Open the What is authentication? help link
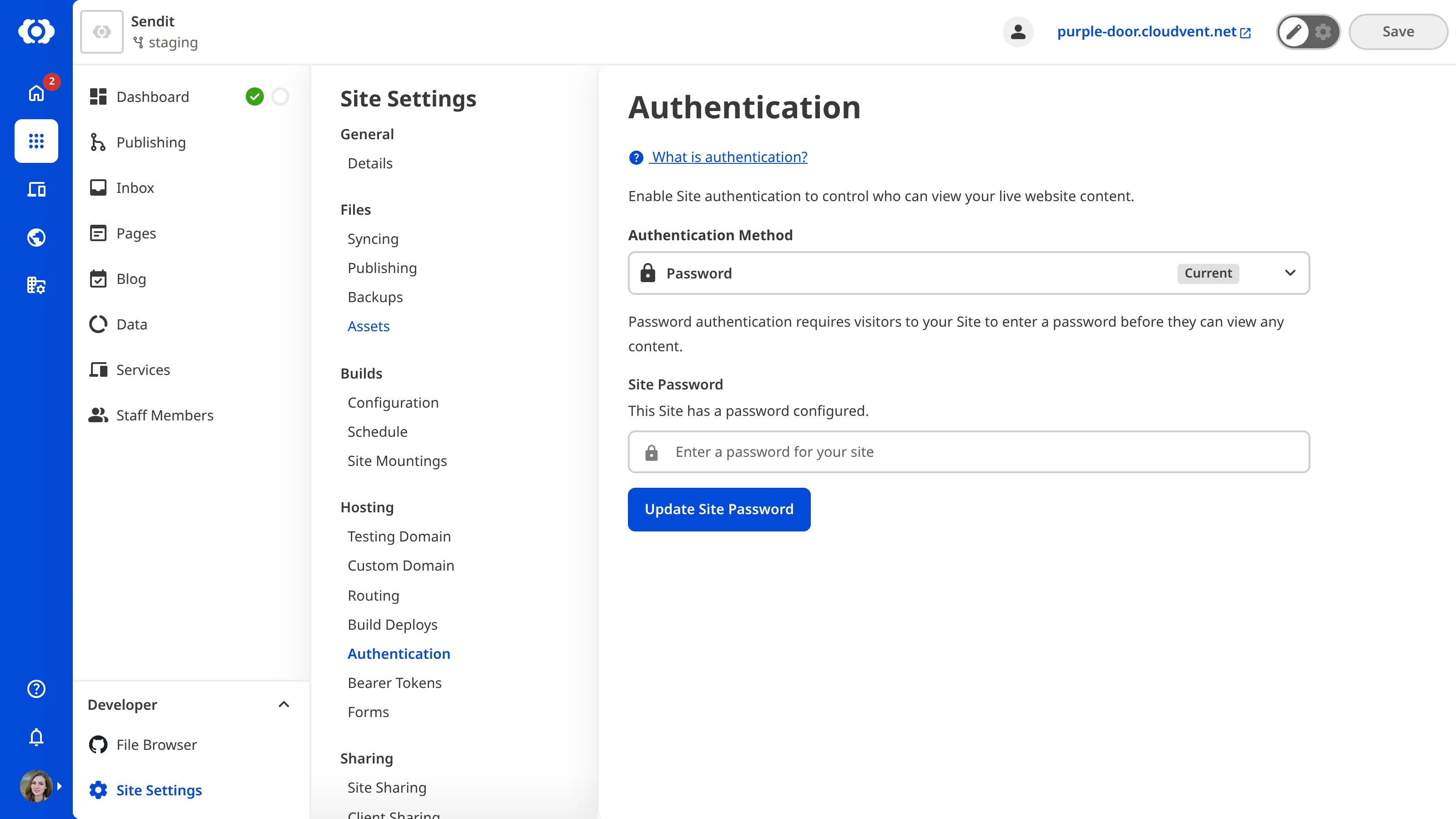The width and height of the screenshot is (1456, 819). click(x=729, y=157)
